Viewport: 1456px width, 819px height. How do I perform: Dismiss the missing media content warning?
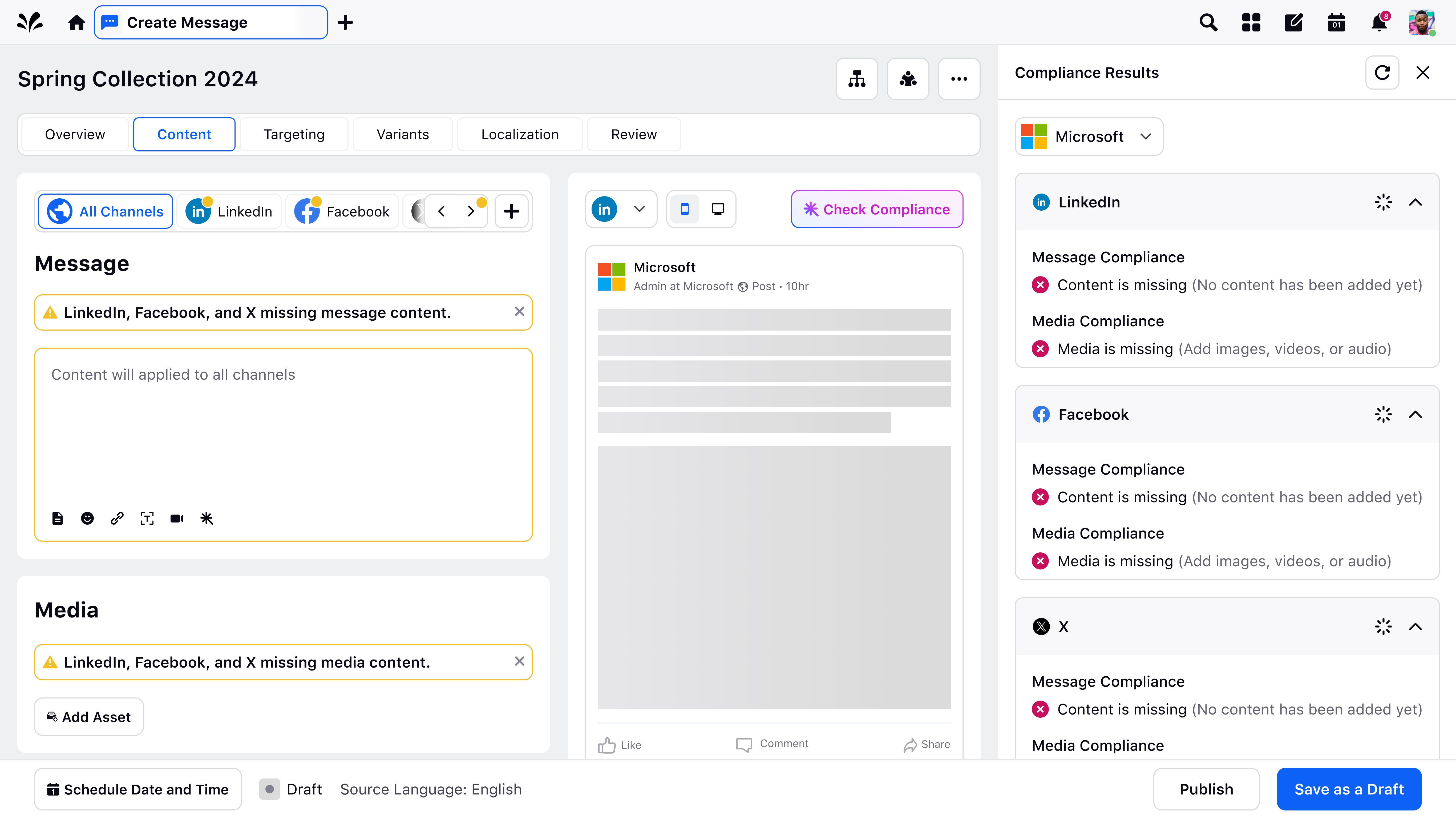point(519,661)
